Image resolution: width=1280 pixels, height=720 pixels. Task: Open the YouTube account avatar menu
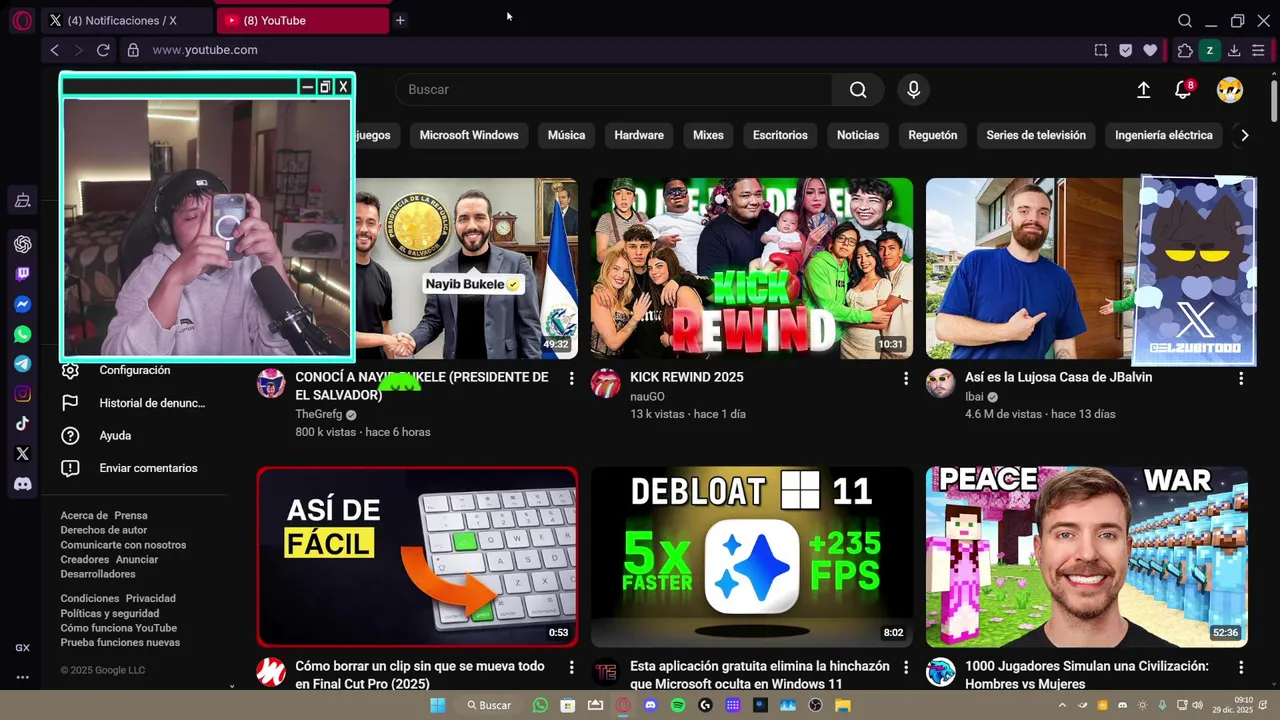coord(1230,90)
